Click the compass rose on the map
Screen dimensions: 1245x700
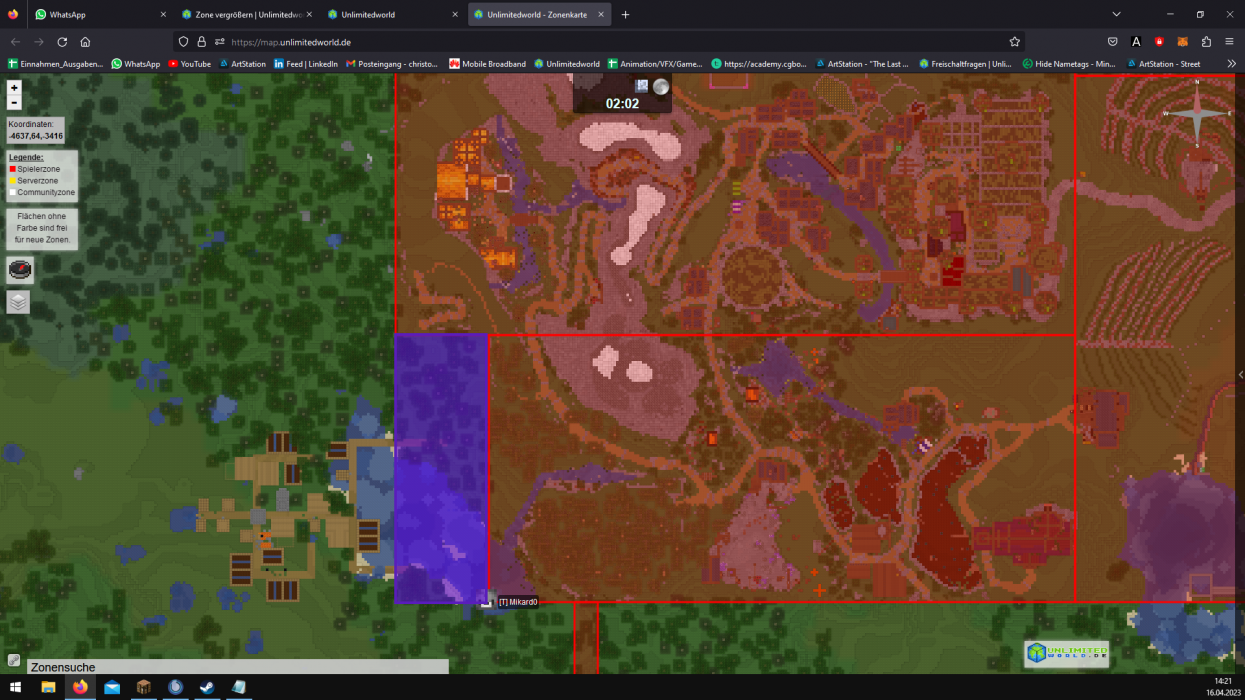pyautogui.click(x=1196, y=114)
